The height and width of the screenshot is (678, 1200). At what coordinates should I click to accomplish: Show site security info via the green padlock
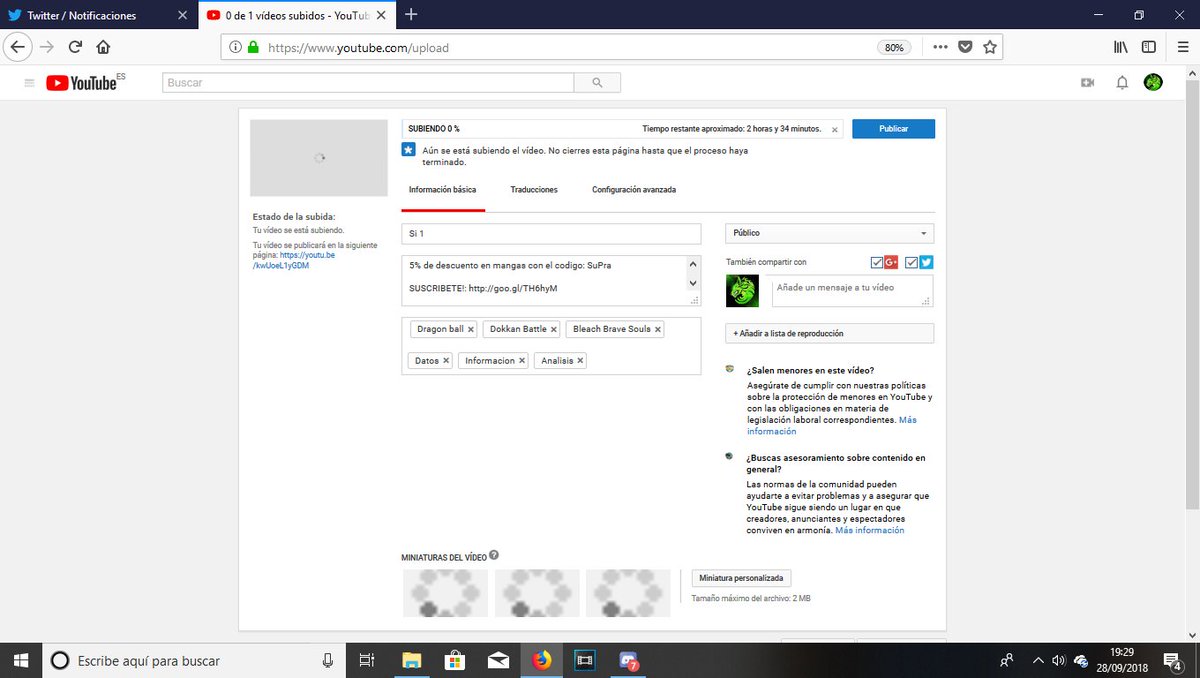click(253, 47)
